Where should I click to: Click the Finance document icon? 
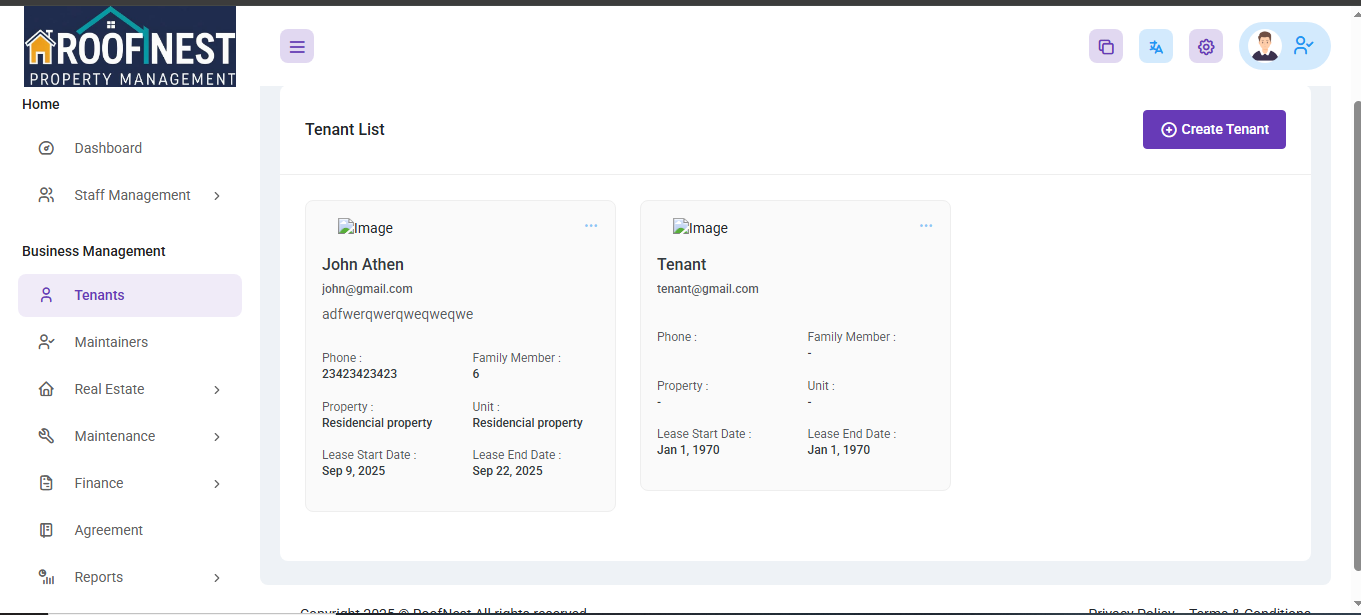tap(46, 483)
